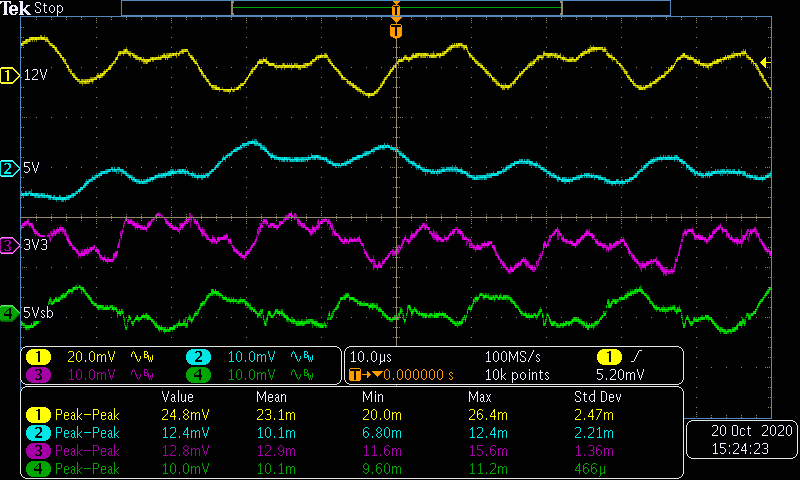800x480 pixels.
Task: Click channel 2 bandwidth-limit coupling icon
Action: point(302,357)
